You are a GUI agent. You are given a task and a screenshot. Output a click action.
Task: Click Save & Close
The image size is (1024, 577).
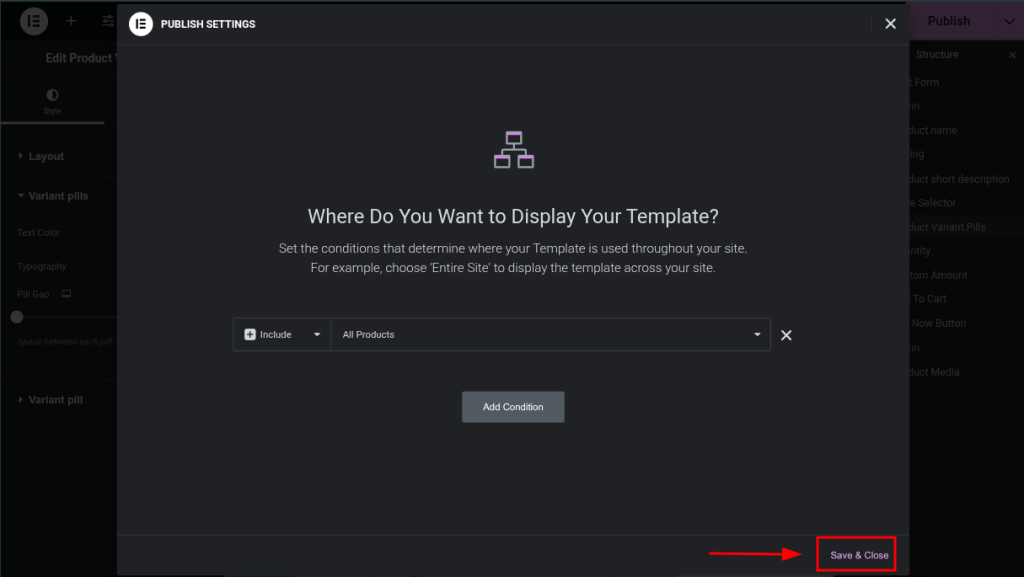tap(859, 555)
